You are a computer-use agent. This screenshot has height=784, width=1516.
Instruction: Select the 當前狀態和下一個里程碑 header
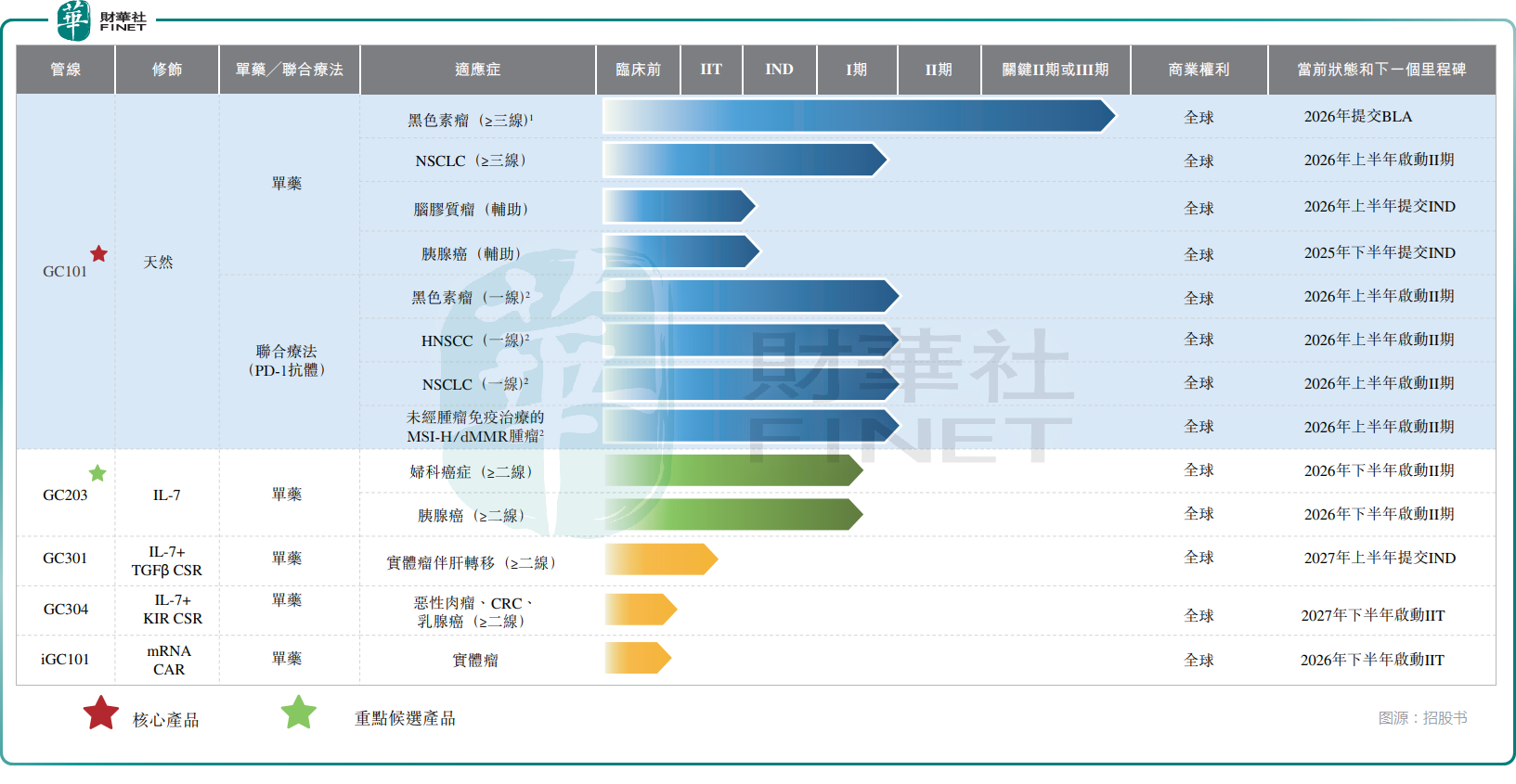[x=1380, y=70]
